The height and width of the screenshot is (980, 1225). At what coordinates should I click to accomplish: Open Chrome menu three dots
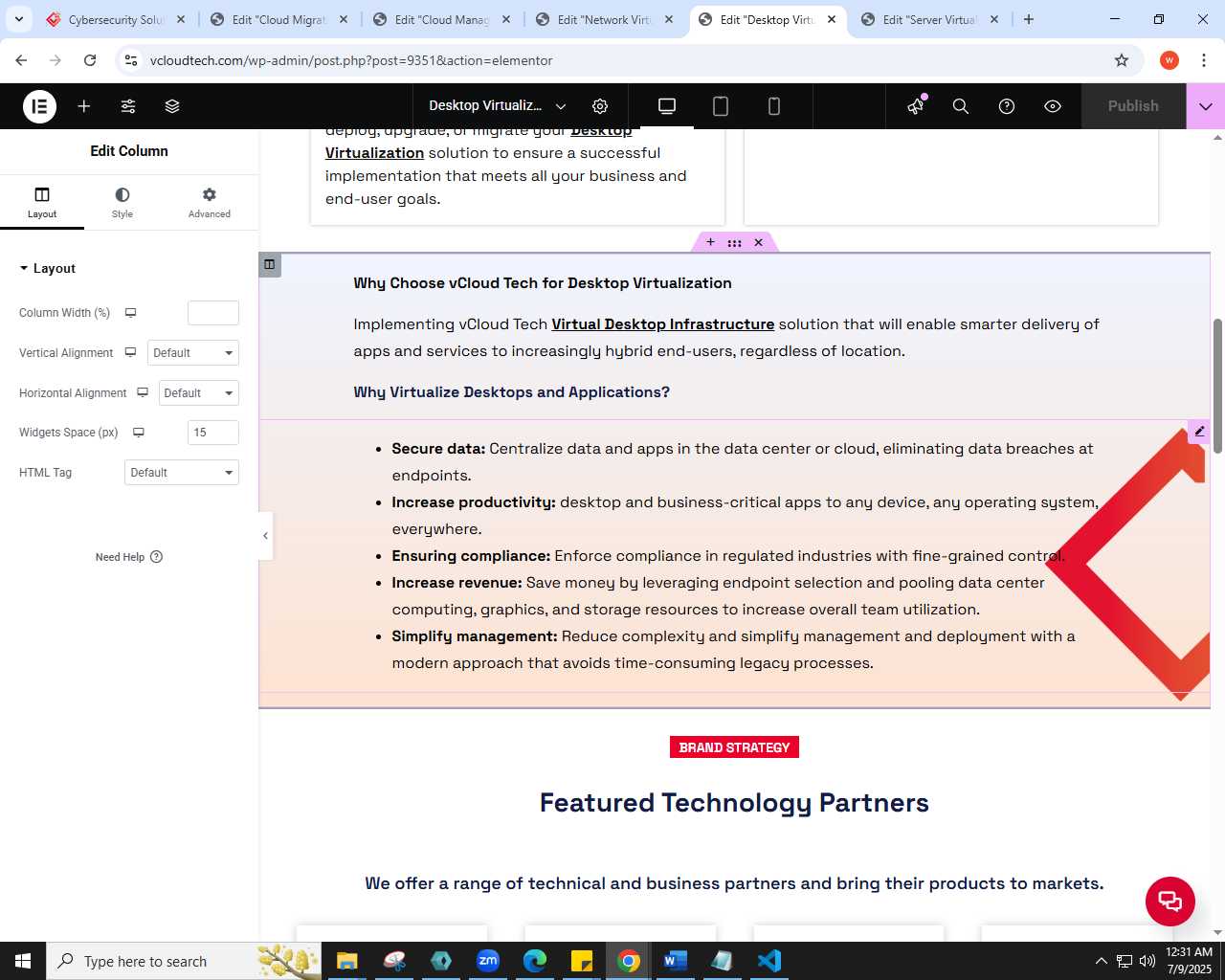[x=1203, y=60]
